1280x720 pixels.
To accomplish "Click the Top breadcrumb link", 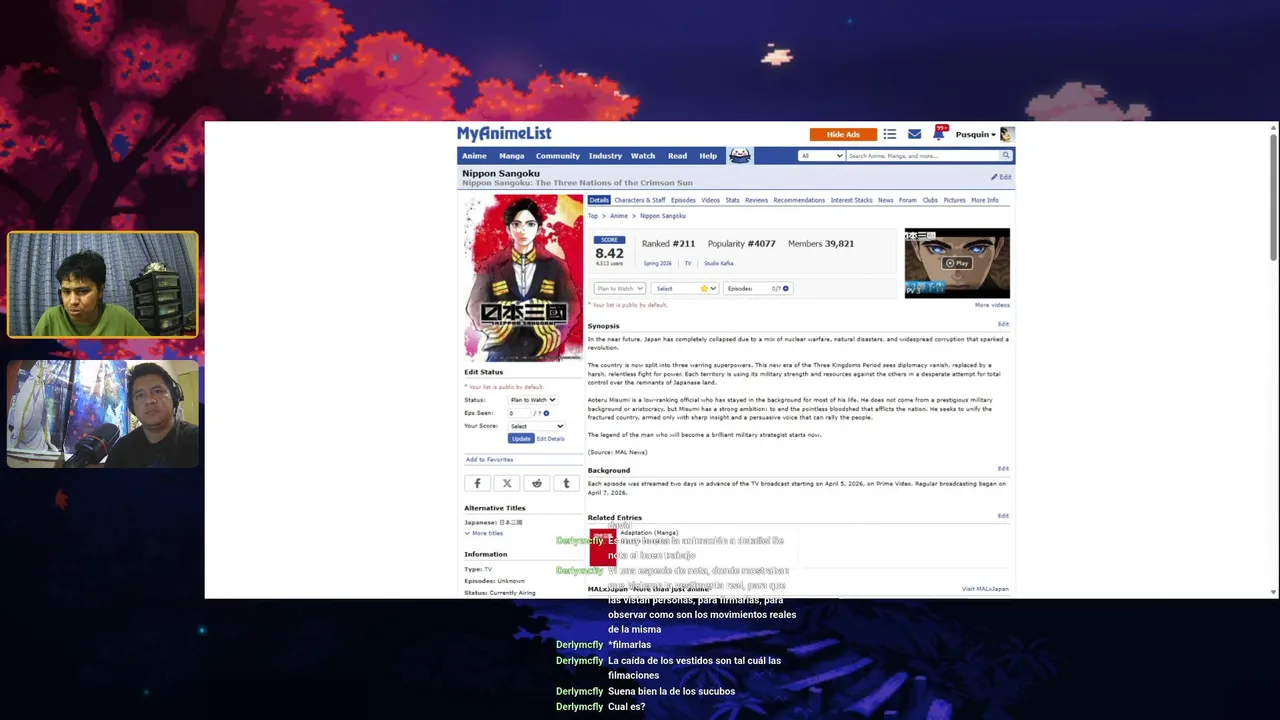I will click(592, 216).
